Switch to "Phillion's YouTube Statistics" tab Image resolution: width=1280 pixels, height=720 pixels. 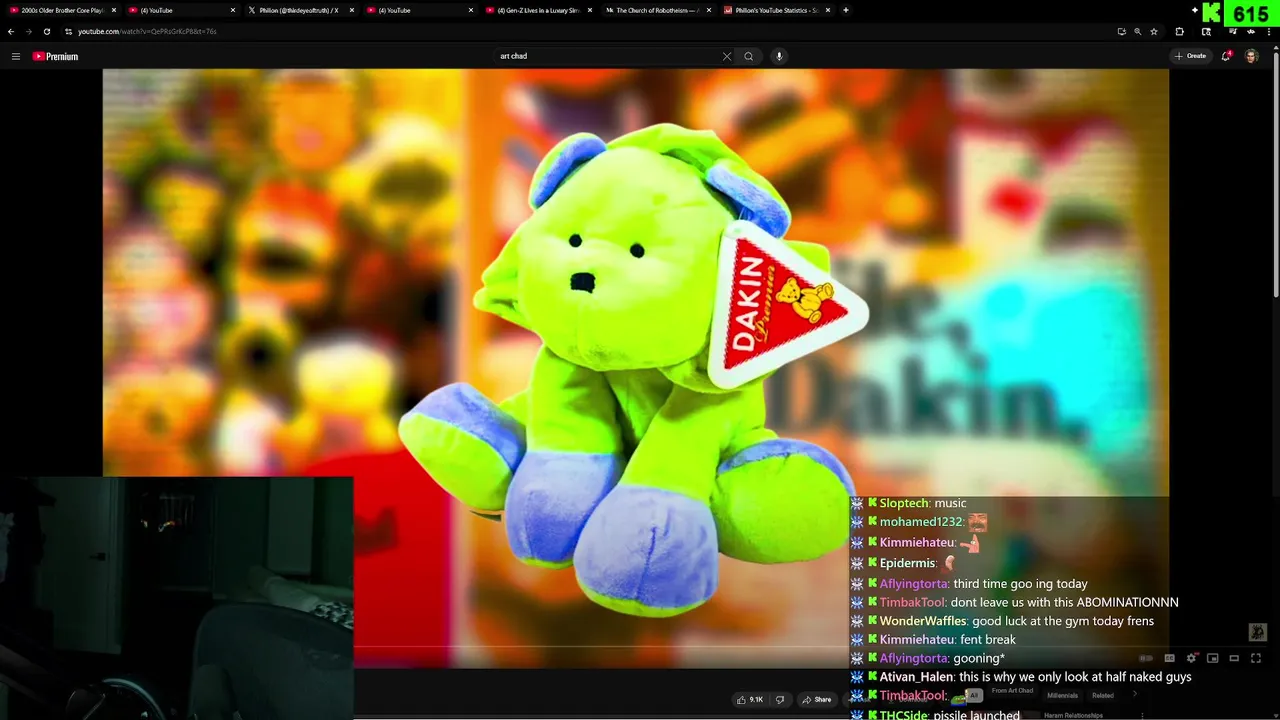[x=775, y=10]
